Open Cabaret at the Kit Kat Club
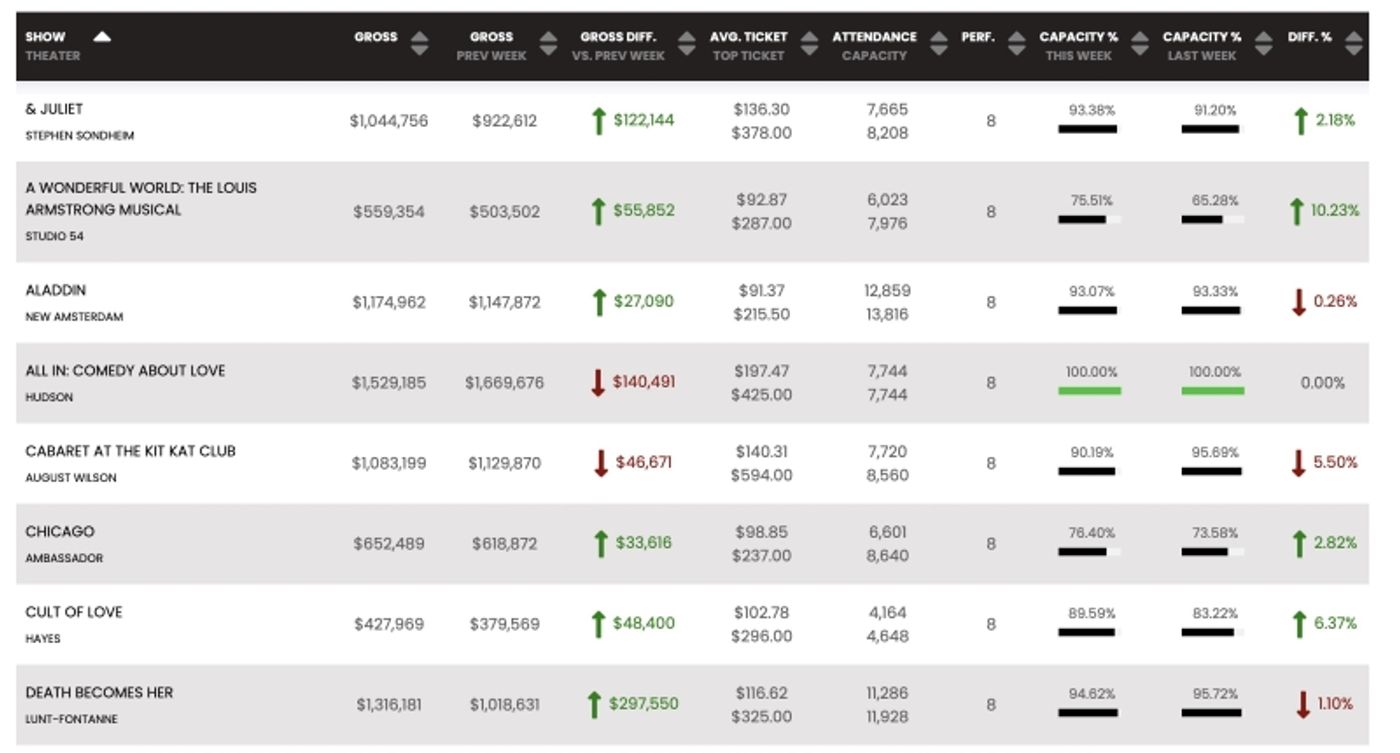The width and height of the screenshot is (1400, 753). pos(130,451)
